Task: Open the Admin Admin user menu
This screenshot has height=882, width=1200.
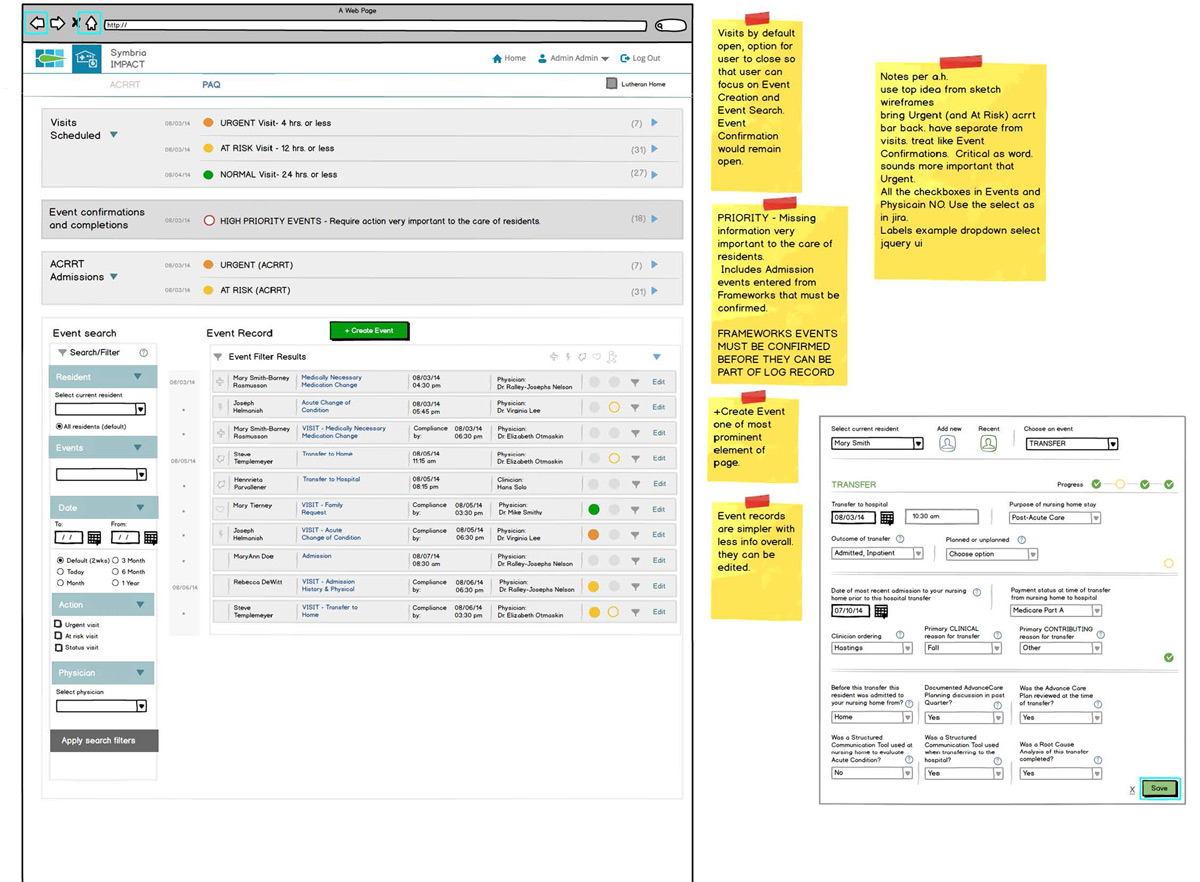Action: [x=574, y=59]
